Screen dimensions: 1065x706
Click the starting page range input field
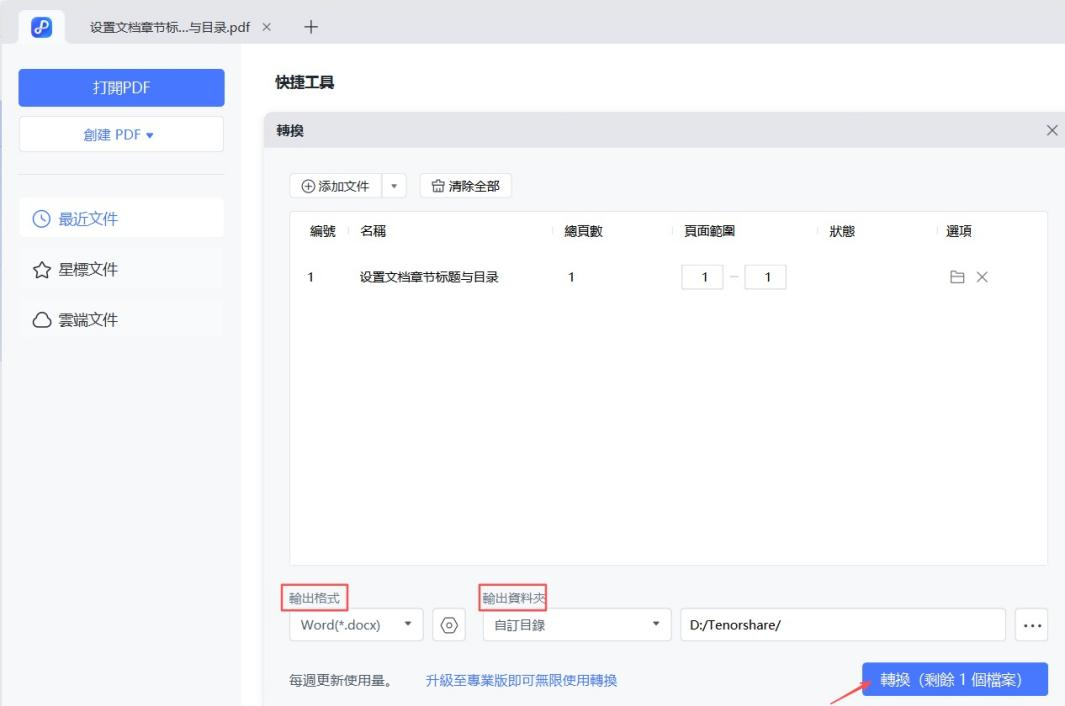[x=703, y=277]
